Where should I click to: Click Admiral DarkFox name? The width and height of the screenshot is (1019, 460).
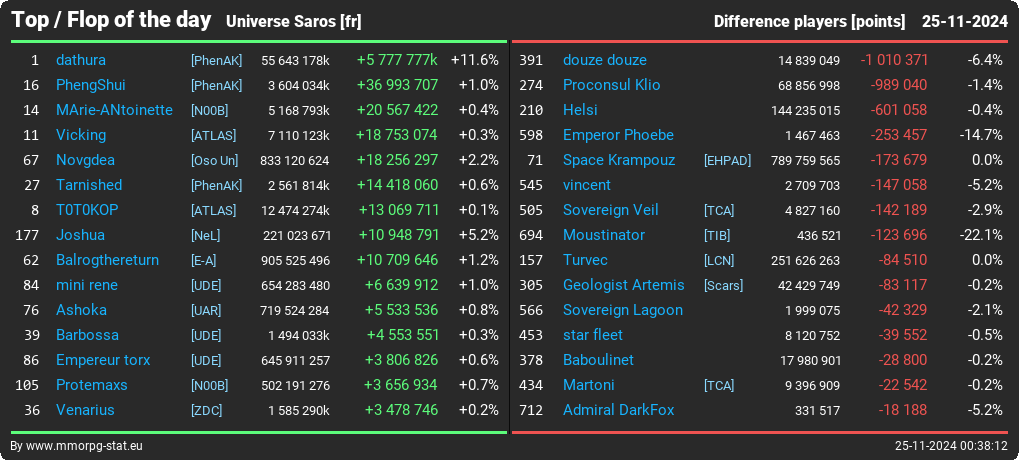click(x=618, y=411)
